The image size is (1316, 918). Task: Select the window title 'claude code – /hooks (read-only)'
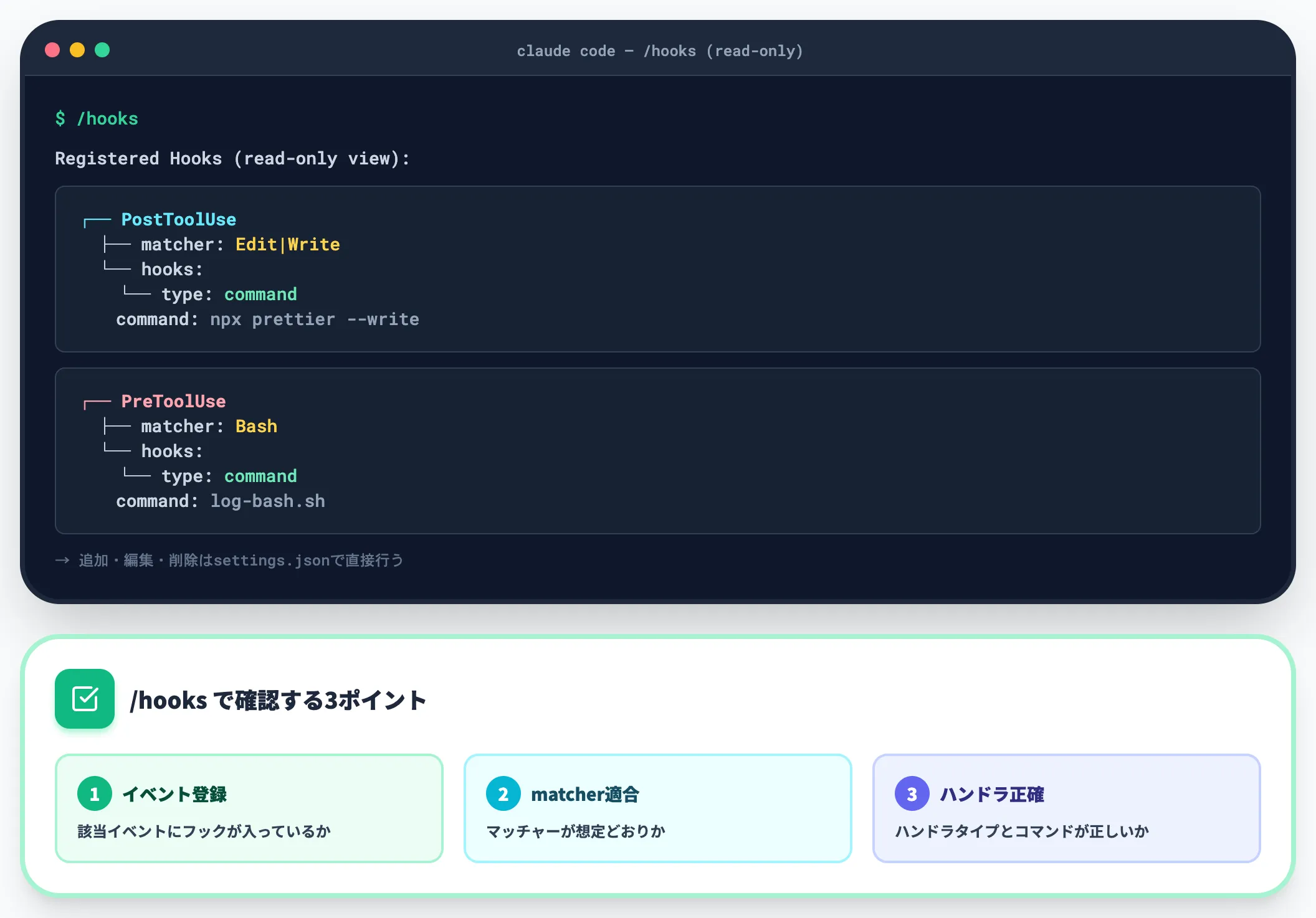point(660,51)
